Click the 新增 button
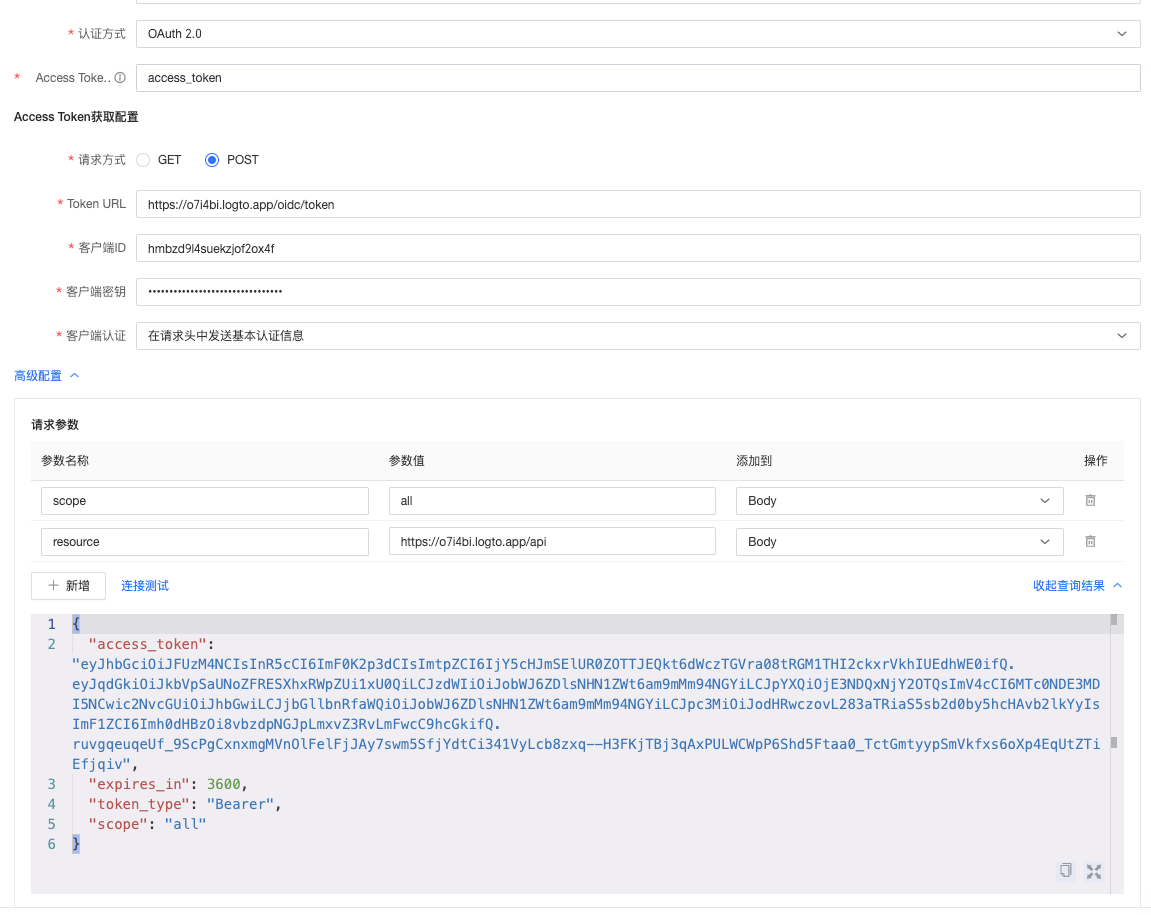1151x915 pixels. [68, 586]
